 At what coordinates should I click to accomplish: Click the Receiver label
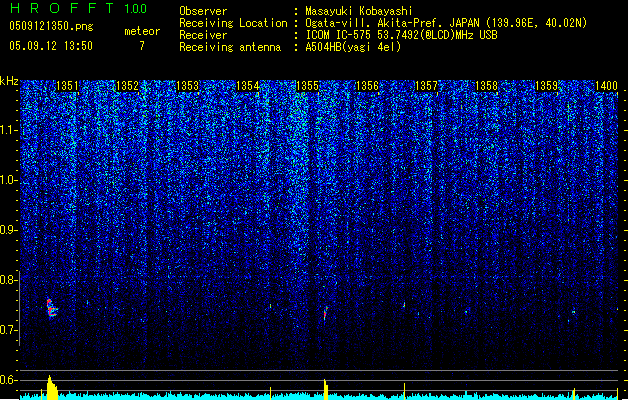coord(203,35)
